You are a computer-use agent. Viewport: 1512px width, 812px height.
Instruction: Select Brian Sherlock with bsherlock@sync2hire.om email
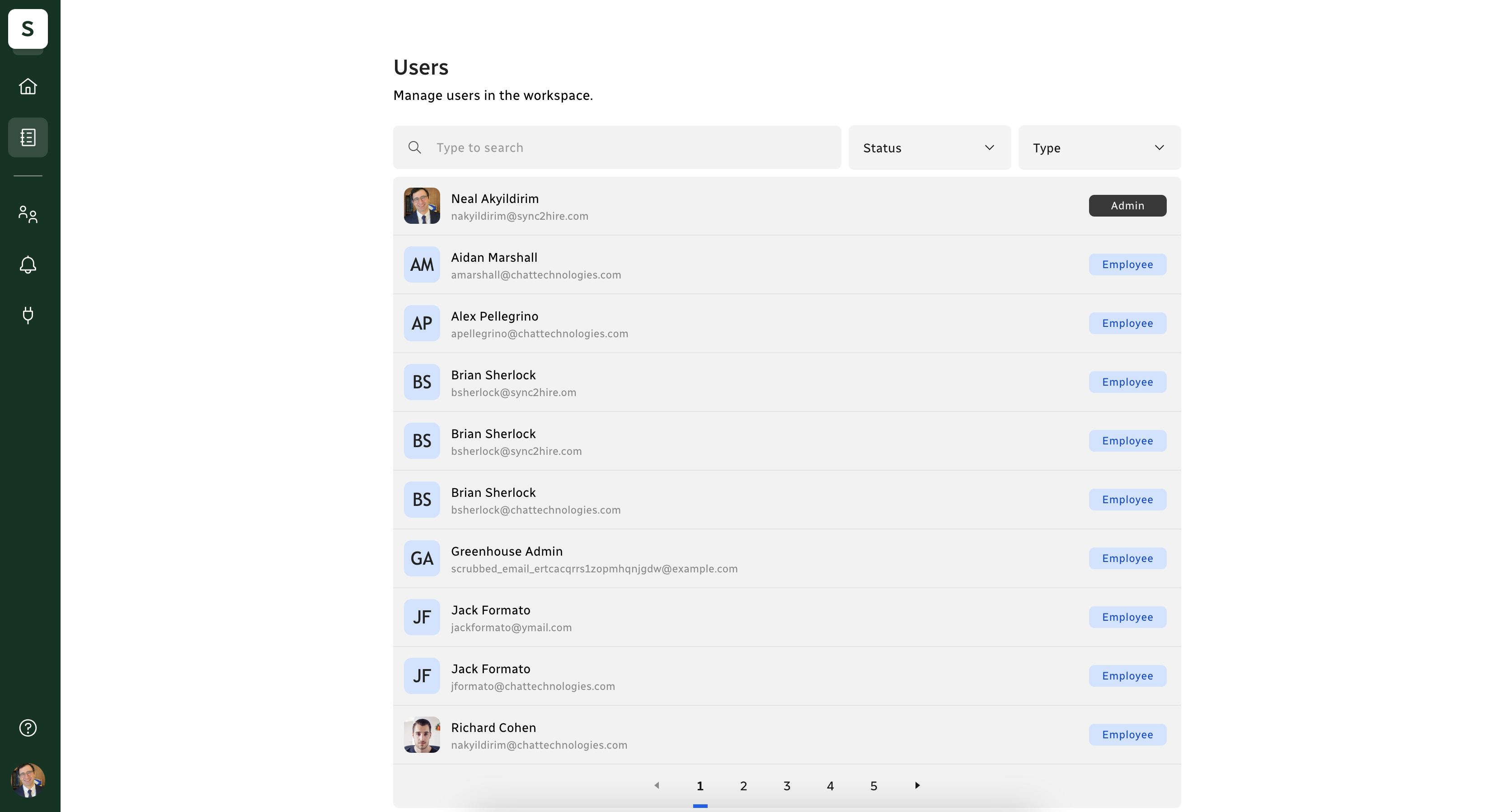787,382
